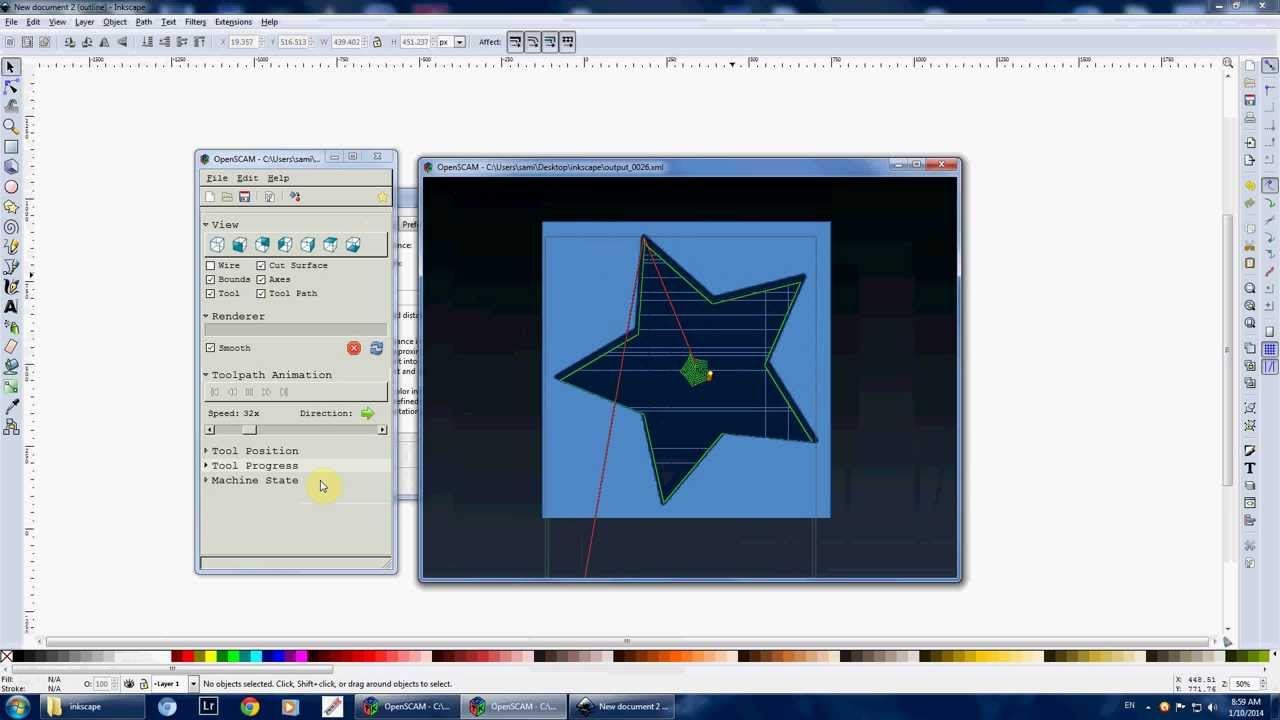
Task: Click skip to start animation button
Action: pyautogui.click(x=215, y=392)
